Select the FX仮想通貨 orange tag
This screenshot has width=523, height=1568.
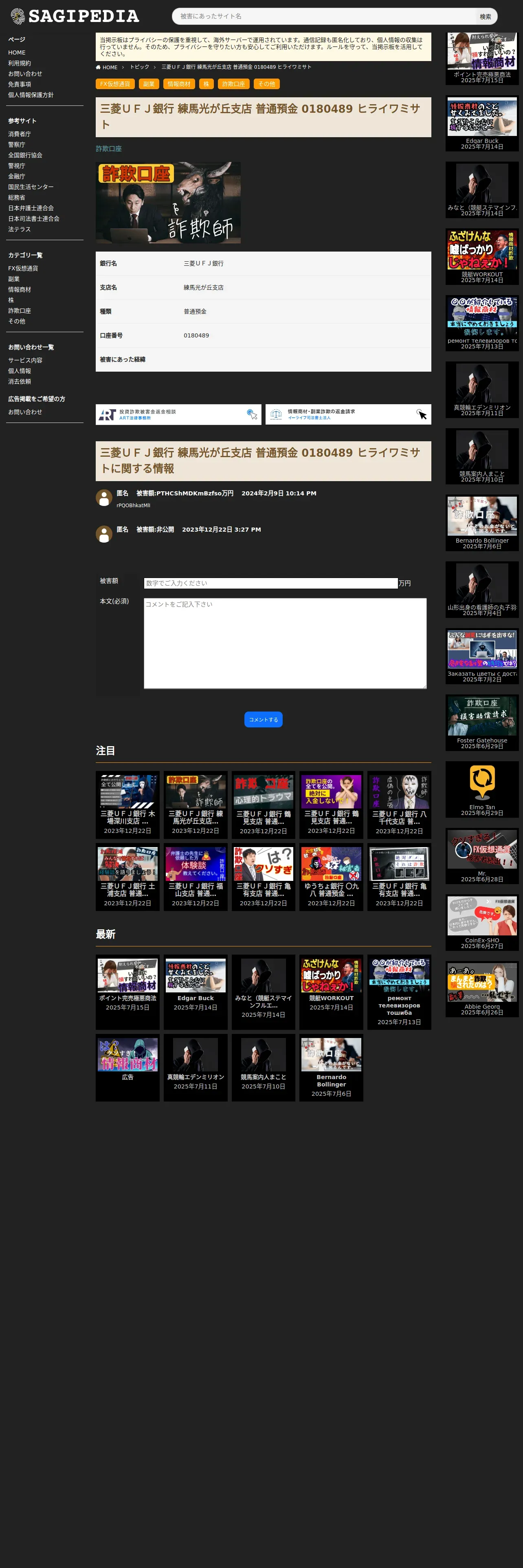115,84
